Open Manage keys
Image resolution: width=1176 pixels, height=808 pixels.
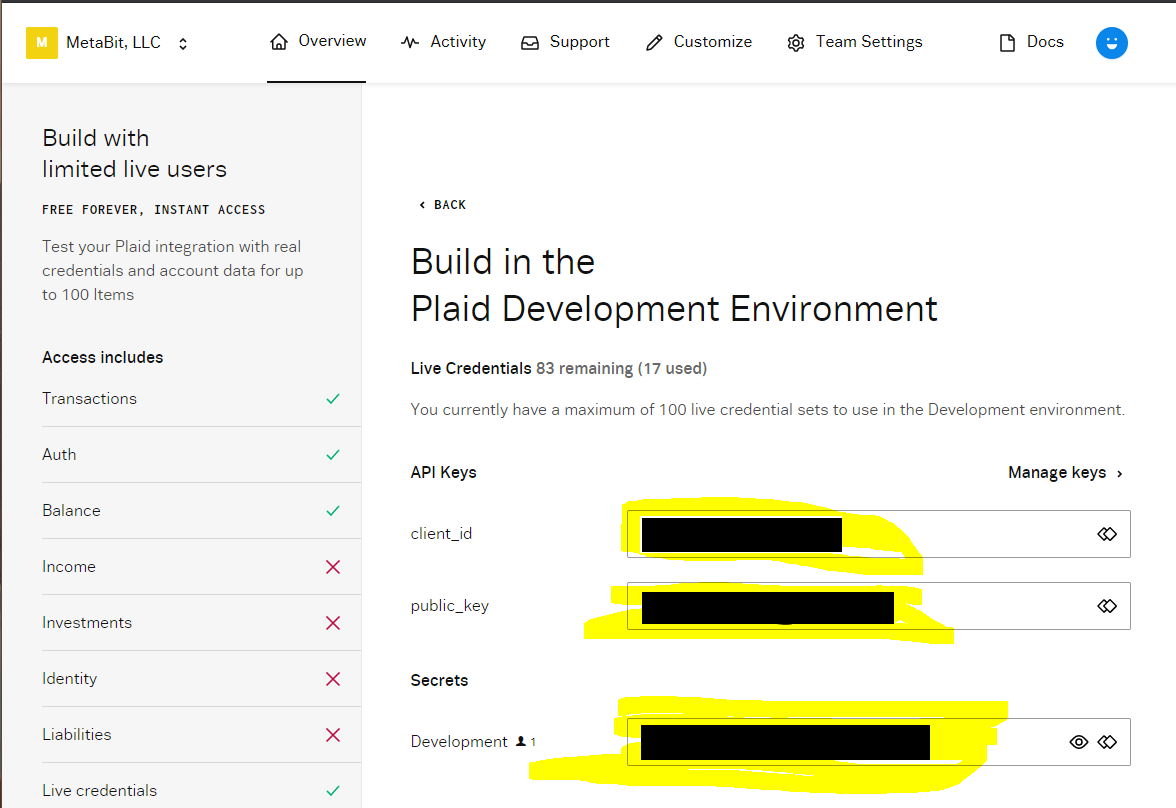(x=1066, y=473)
